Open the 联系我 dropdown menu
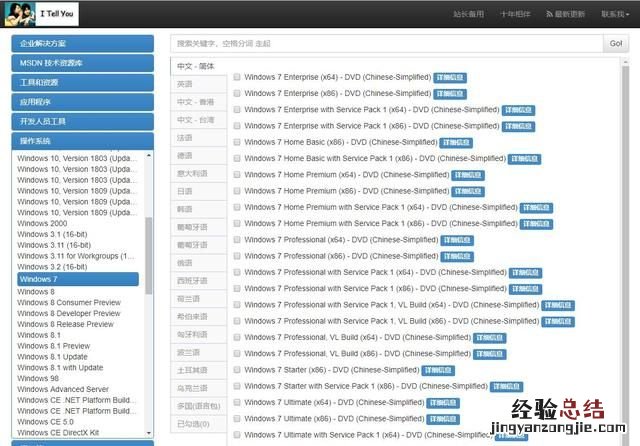 pos(615,15)
